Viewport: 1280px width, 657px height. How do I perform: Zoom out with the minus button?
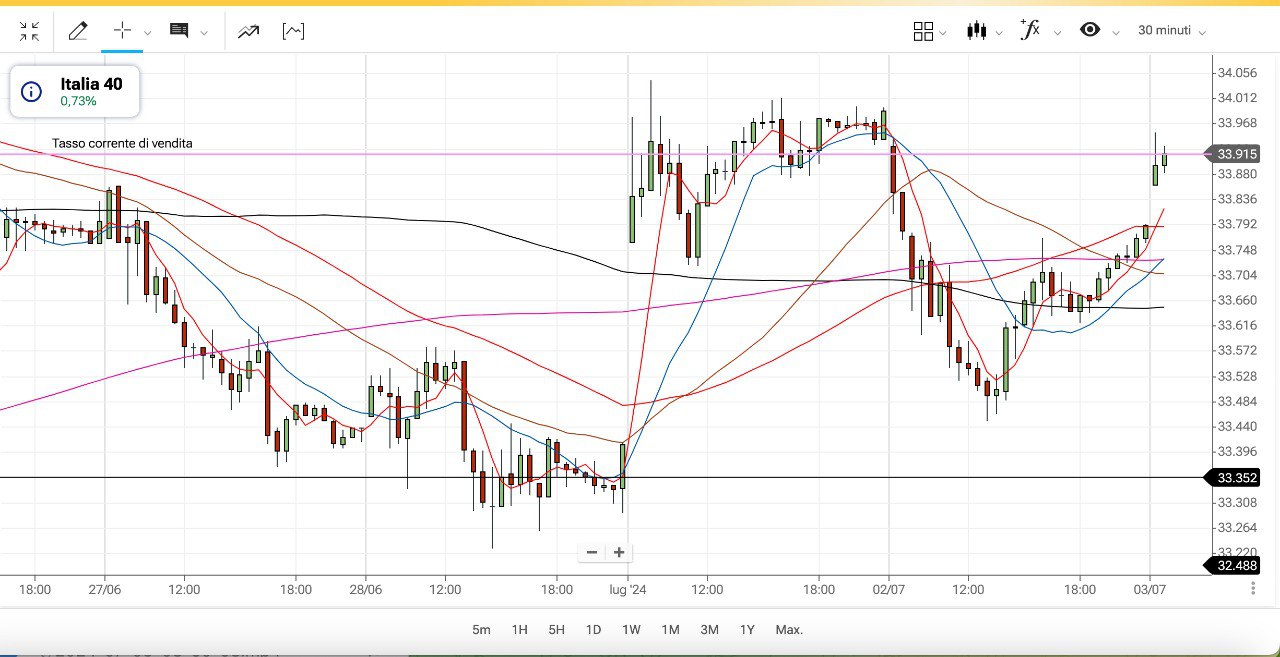tap(592, 552)
